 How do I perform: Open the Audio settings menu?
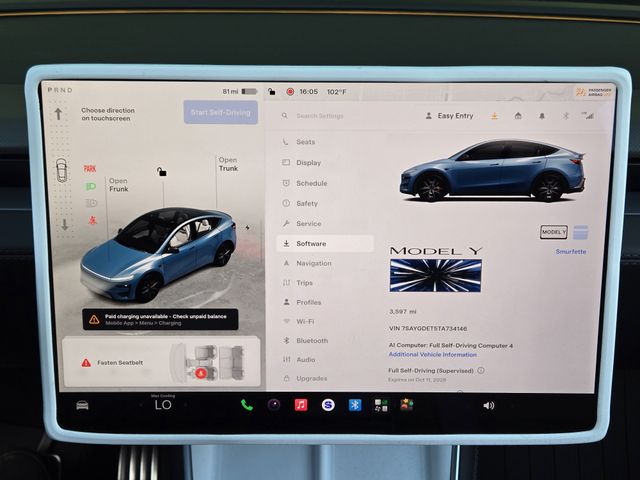(325, 360)
